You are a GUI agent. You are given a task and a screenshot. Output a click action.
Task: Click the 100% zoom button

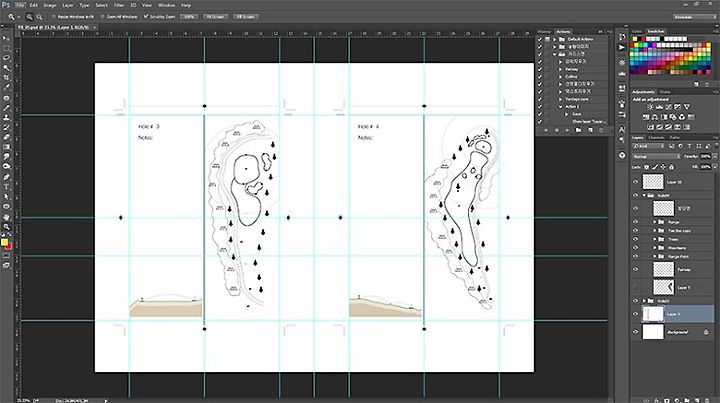pyautogui.click(x=189, y=17)
